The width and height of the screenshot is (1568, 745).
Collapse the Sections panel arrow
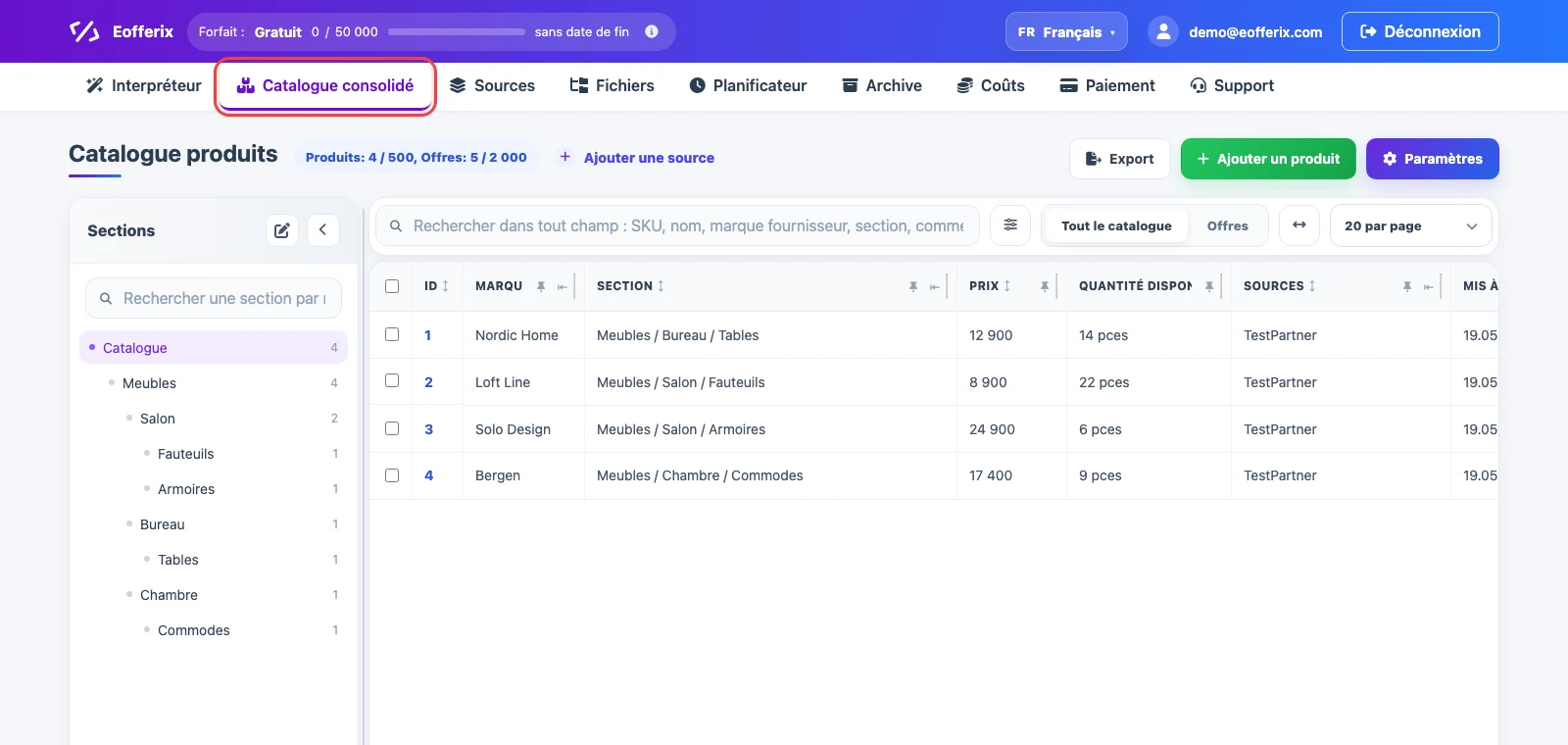(x=323, y=230)
